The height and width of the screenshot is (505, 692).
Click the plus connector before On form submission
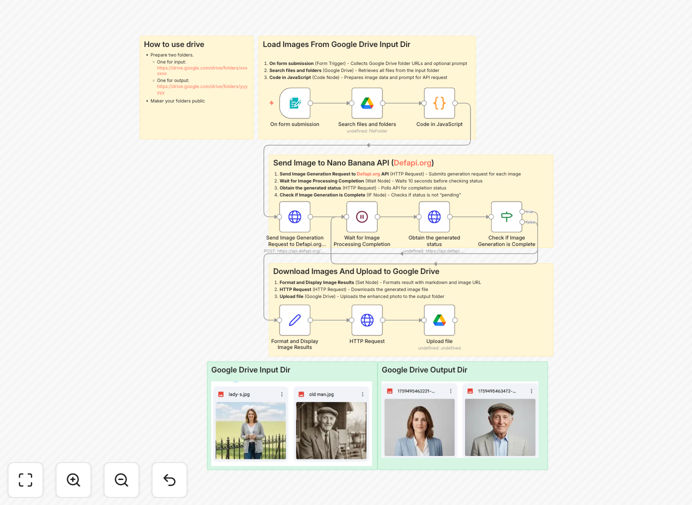271,103
